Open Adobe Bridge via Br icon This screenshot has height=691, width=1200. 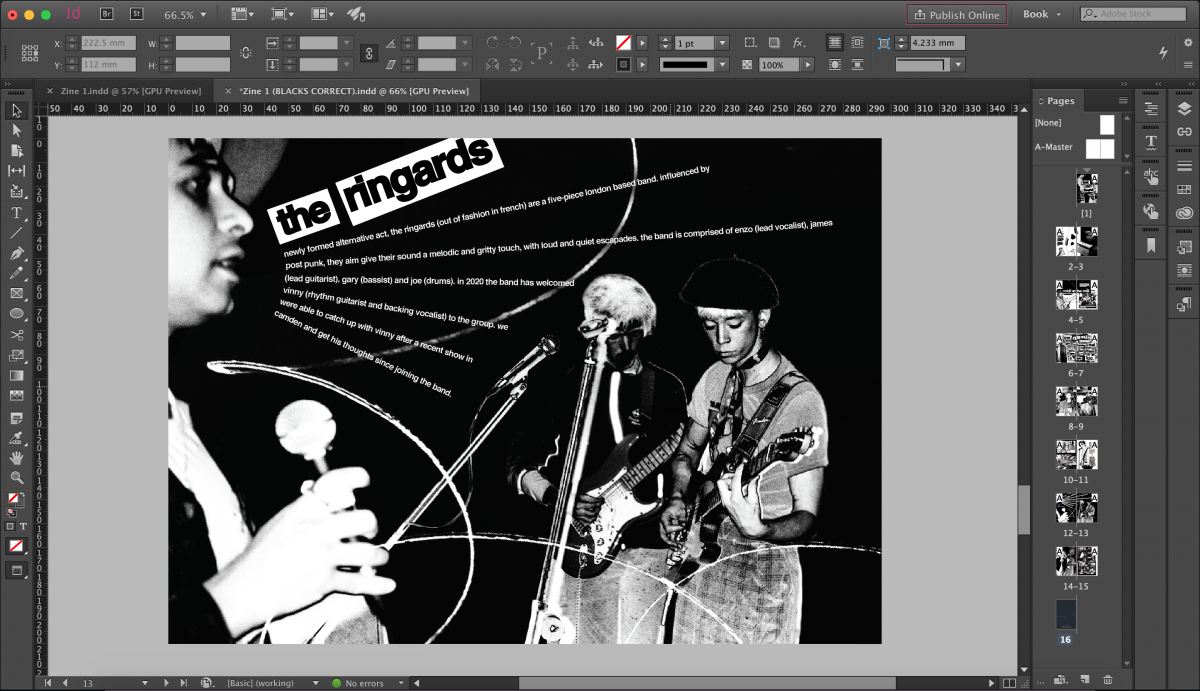click(x=107, y=14)
